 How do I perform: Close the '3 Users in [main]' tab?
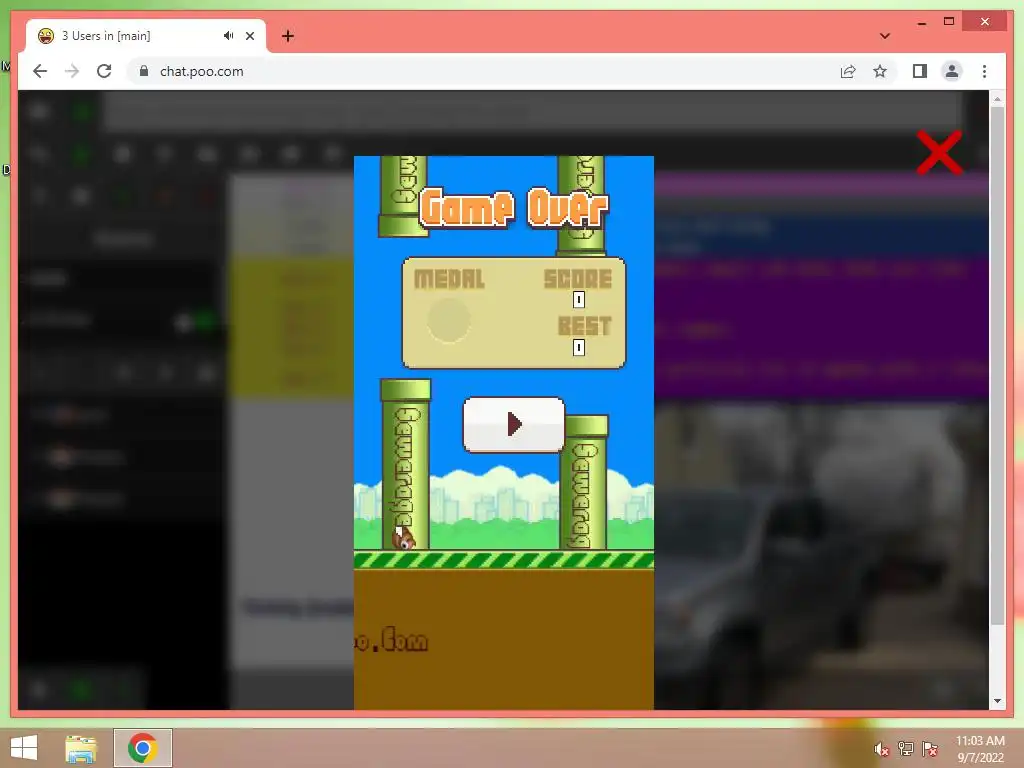point(249,36)
